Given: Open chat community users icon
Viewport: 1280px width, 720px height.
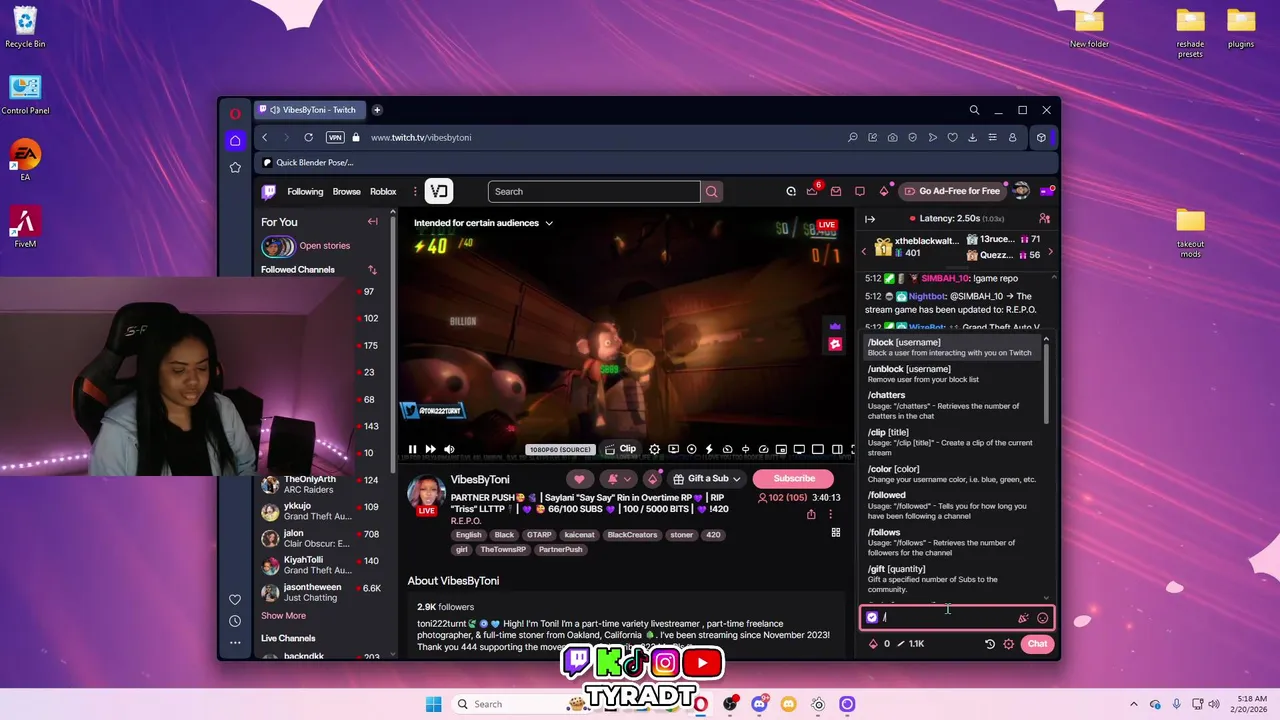Looking at the screenshot, I should point(1044,219).
